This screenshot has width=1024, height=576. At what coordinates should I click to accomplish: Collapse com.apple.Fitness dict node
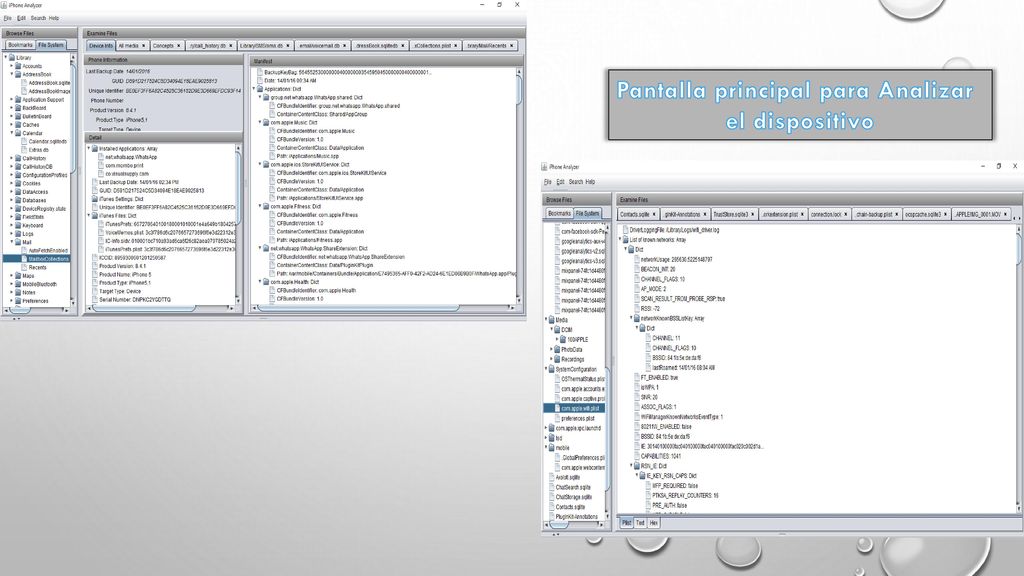[260, 206]
